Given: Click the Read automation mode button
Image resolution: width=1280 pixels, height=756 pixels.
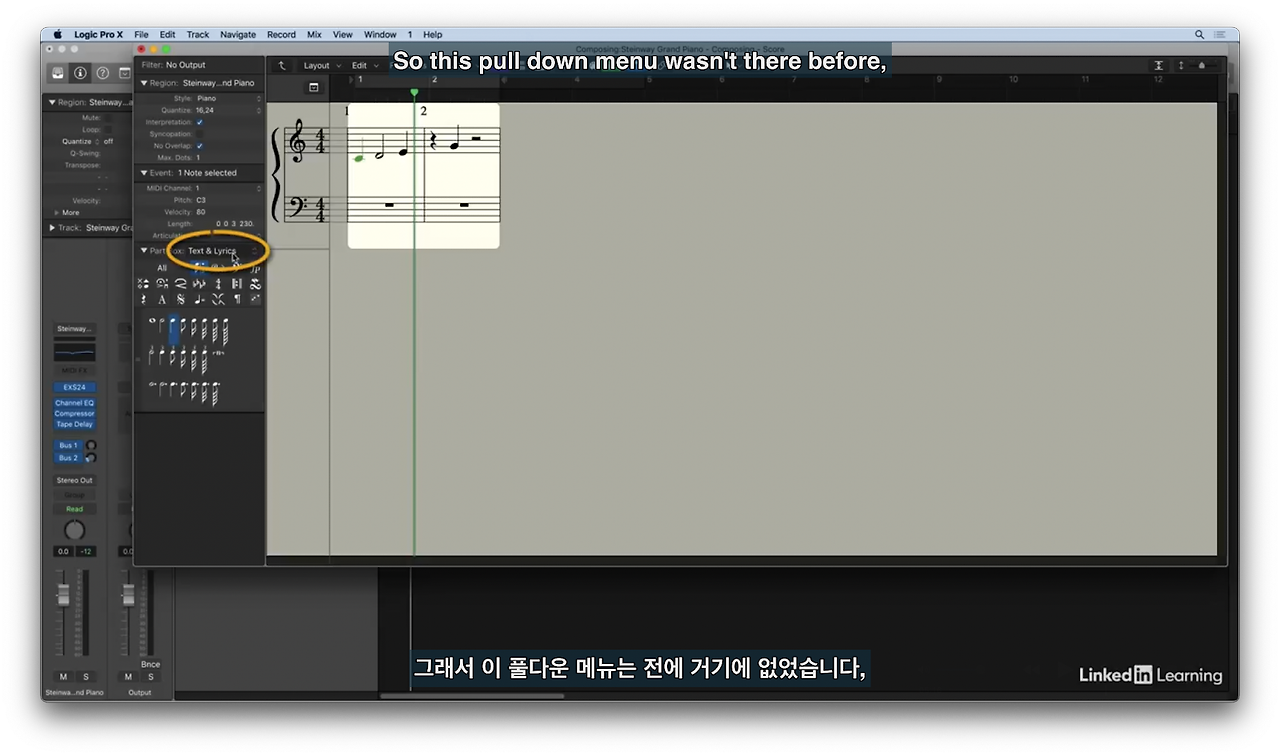Looking at the screenshot, I should pos(74,509).
